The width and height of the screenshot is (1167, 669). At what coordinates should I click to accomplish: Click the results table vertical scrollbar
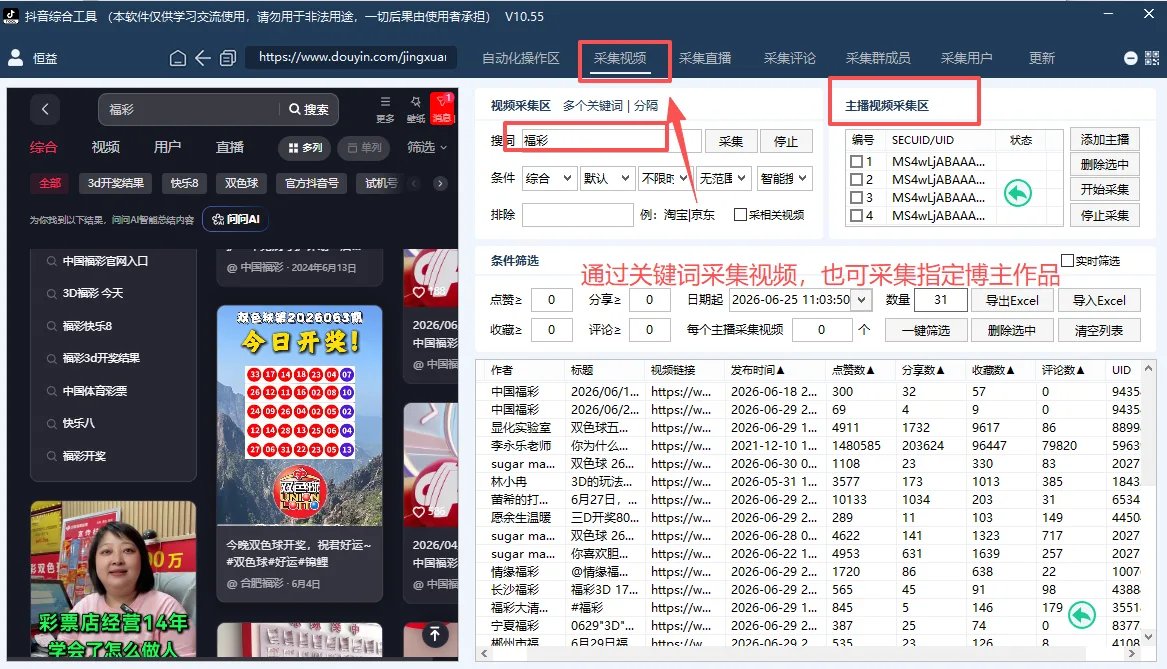coord(1148,502)
